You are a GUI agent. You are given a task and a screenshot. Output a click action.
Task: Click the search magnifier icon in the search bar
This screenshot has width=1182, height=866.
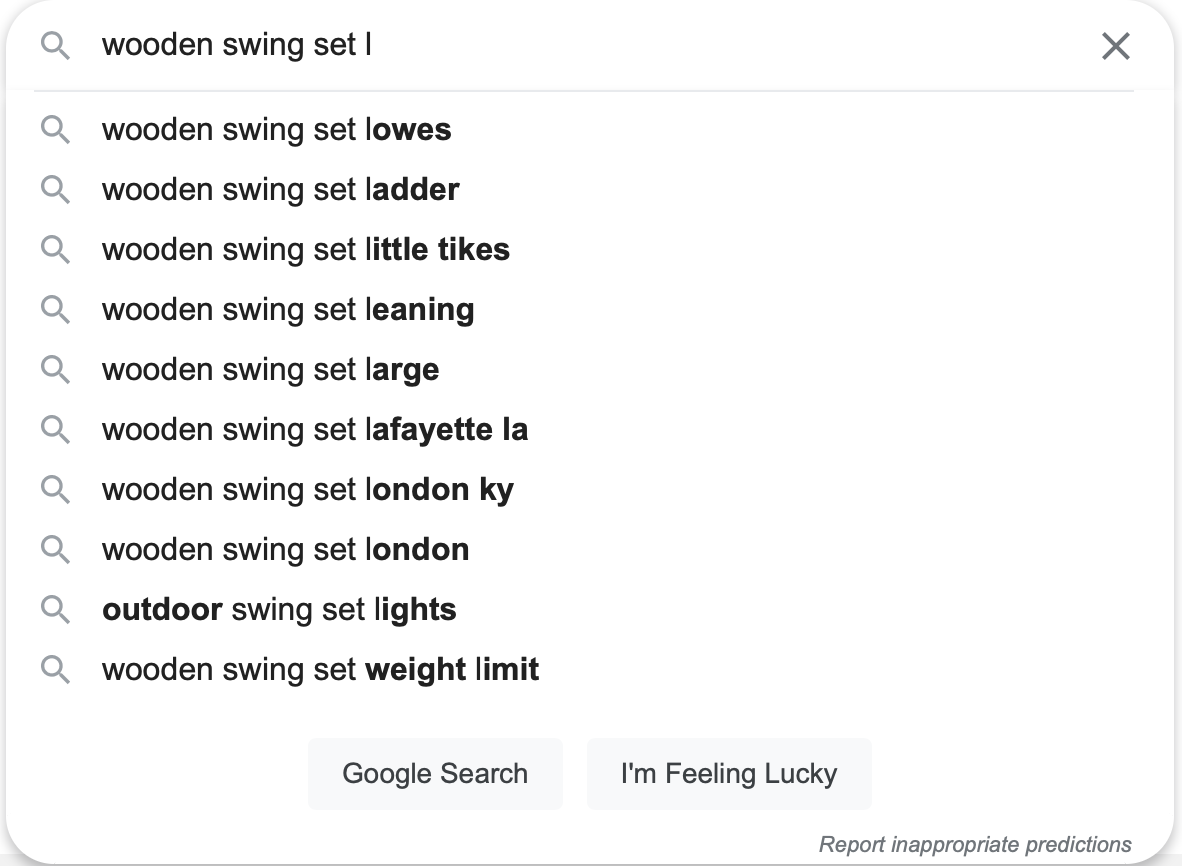(x=56, y=45)
